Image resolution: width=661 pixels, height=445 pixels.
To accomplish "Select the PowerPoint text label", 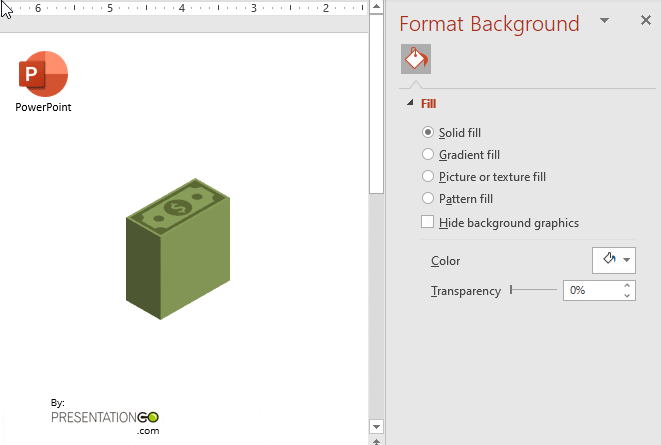I will (43, 107).
